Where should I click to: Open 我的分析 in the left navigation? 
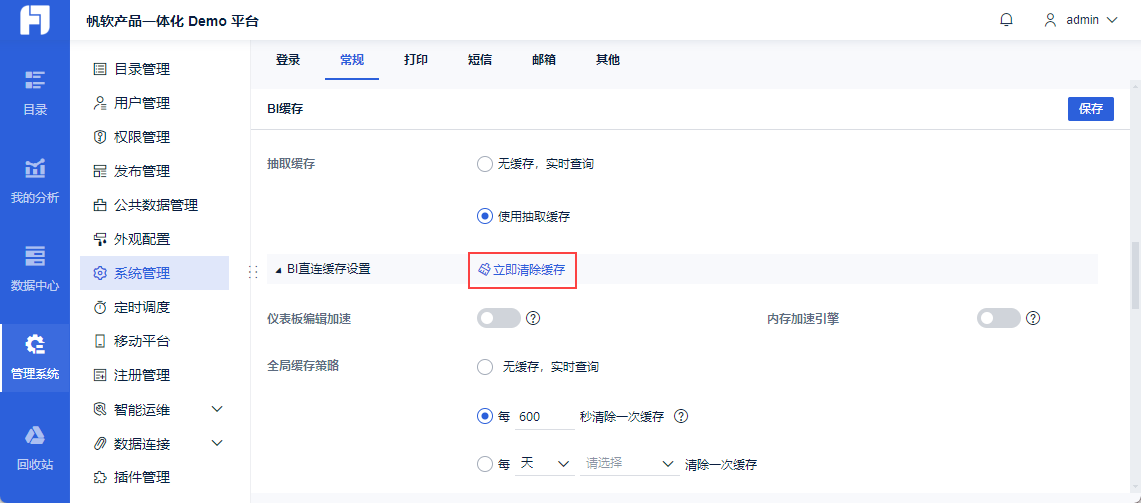(x=35, y=181)
